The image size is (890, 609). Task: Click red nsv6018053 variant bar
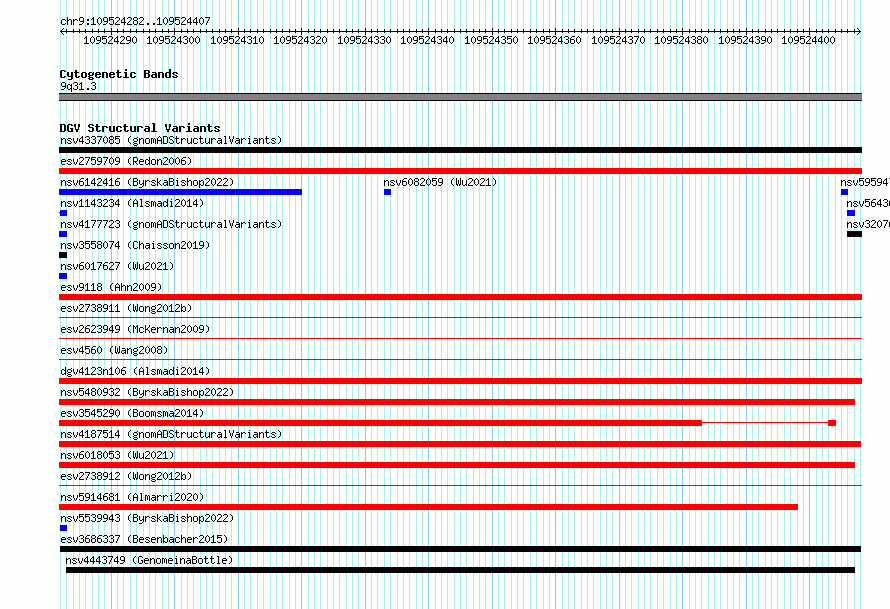tap(457, 465)
